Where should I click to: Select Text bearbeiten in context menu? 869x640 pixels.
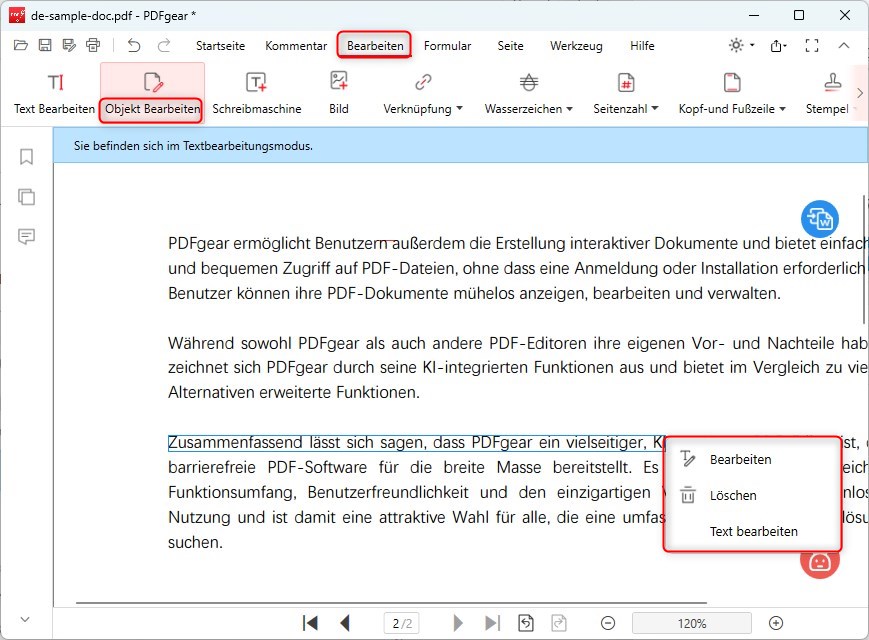coord(752,531)
